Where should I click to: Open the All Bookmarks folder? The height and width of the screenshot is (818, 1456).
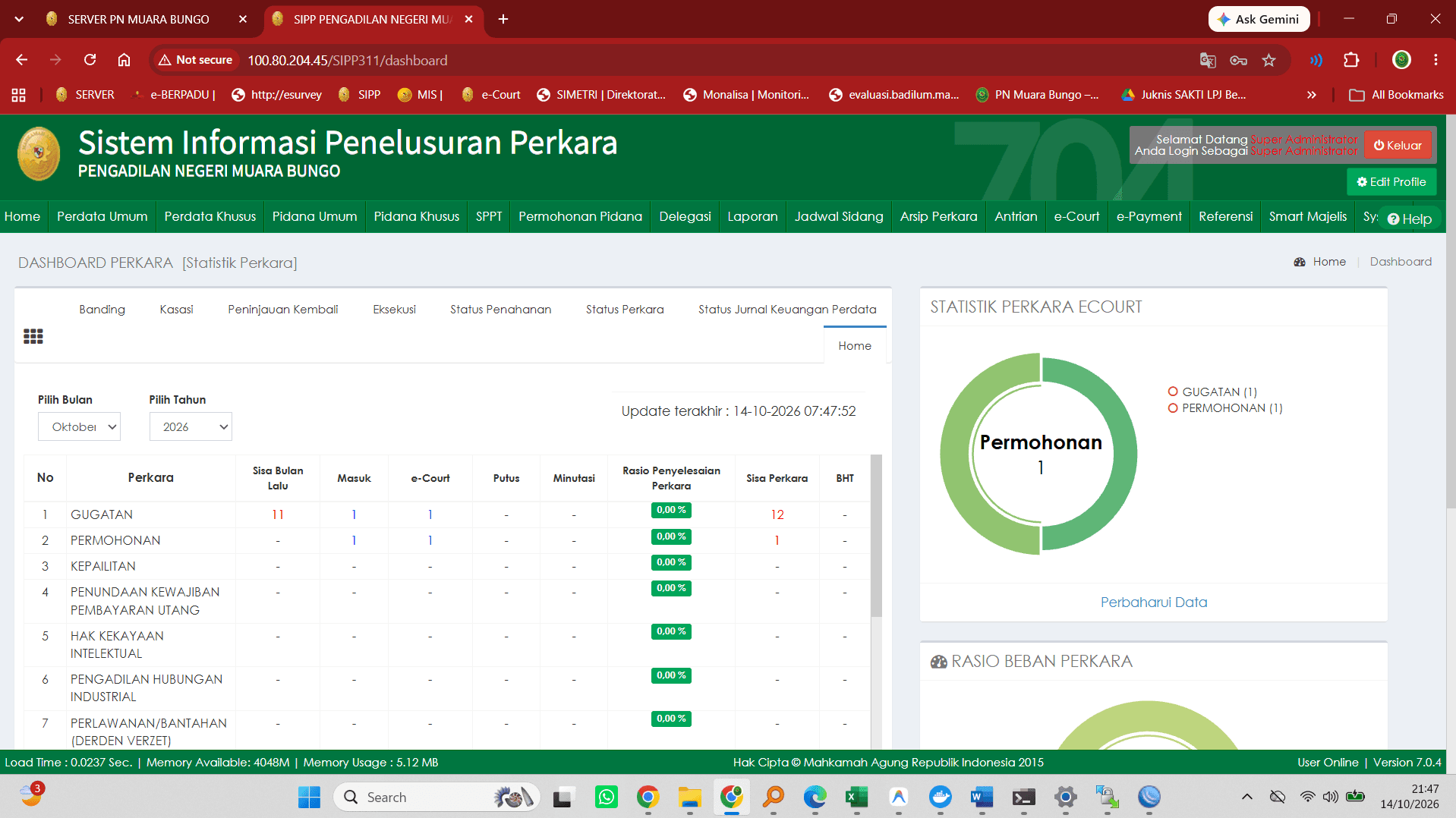click(1396, 95)
